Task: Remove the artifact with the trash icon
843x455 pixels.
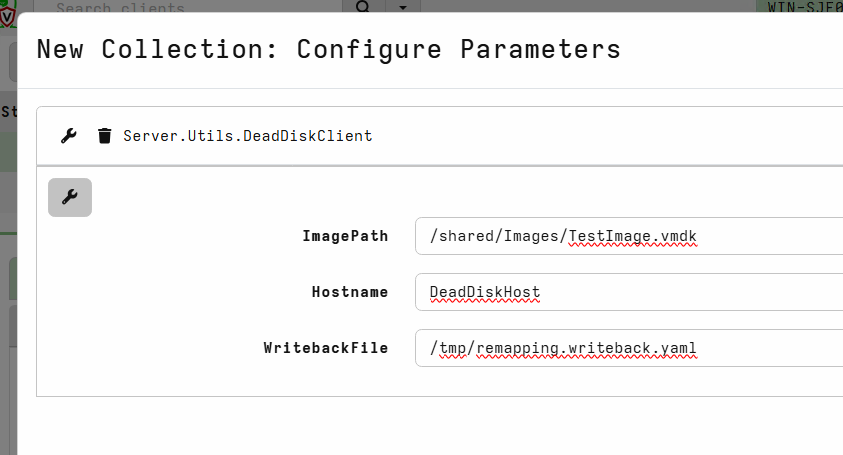Action: tap(104, 136)
